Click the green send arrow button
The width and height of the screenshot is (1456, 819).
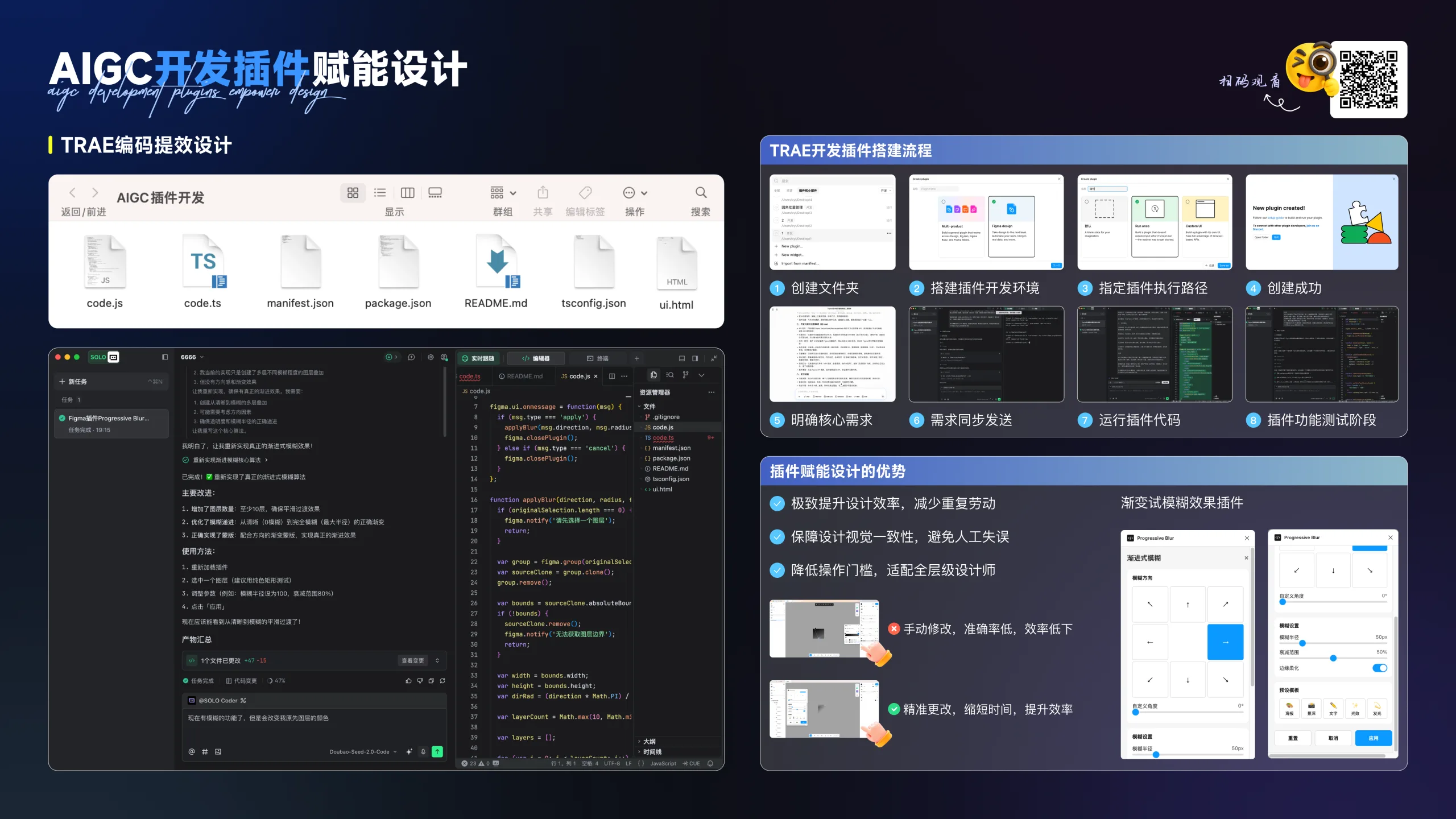click(437, 752)
